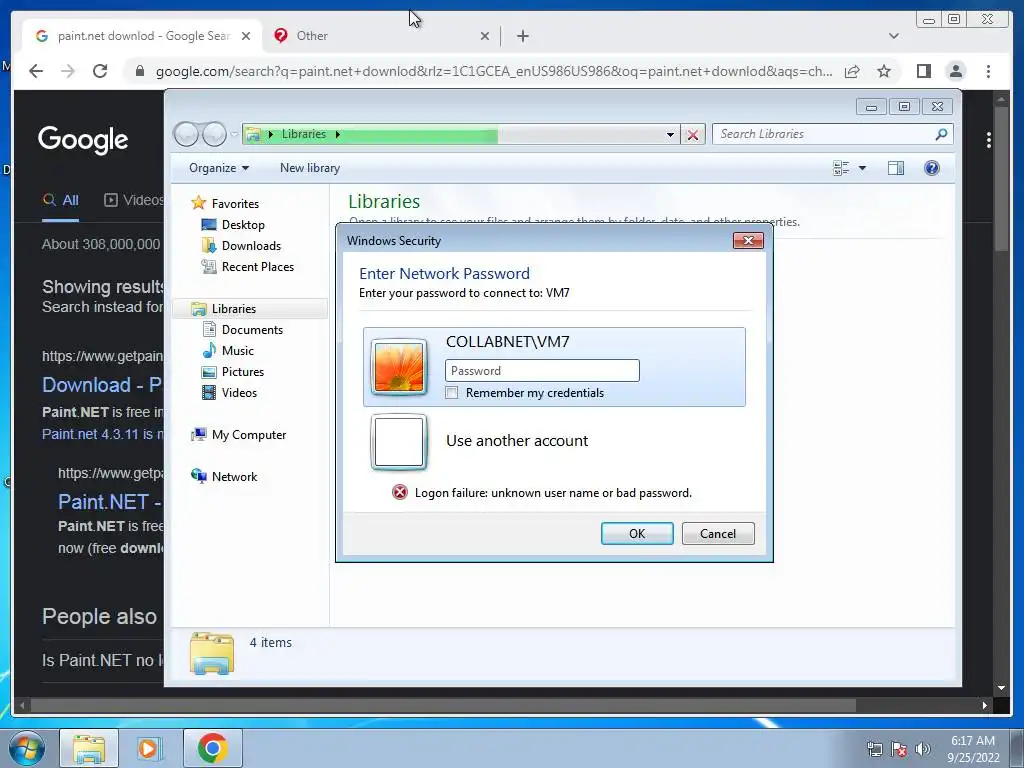Image resolution: width=1024 pixels, height=768 pixels.
Task: Expand the Libraries breadcrumb arrow
Action: coord(338,135)
